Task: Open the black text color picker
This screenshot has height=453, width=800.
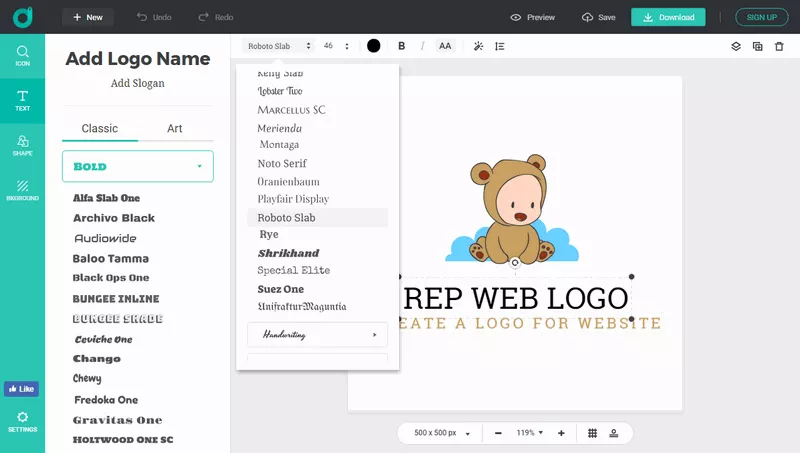Action: 373,46
